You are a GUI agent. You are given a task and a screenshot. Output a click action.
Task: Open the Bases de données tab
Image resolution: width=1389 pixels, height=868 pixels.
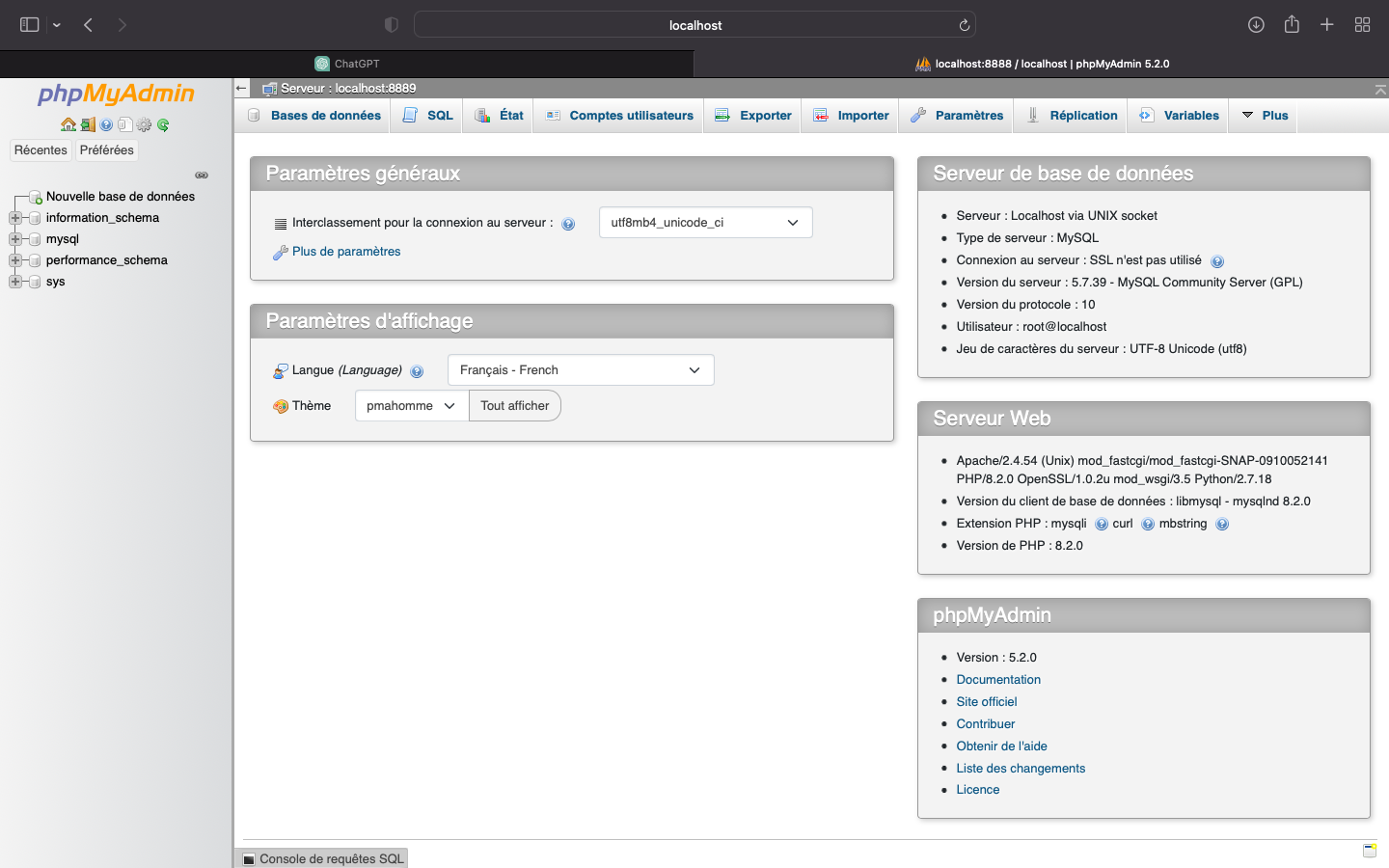click(x=314, y=116)
